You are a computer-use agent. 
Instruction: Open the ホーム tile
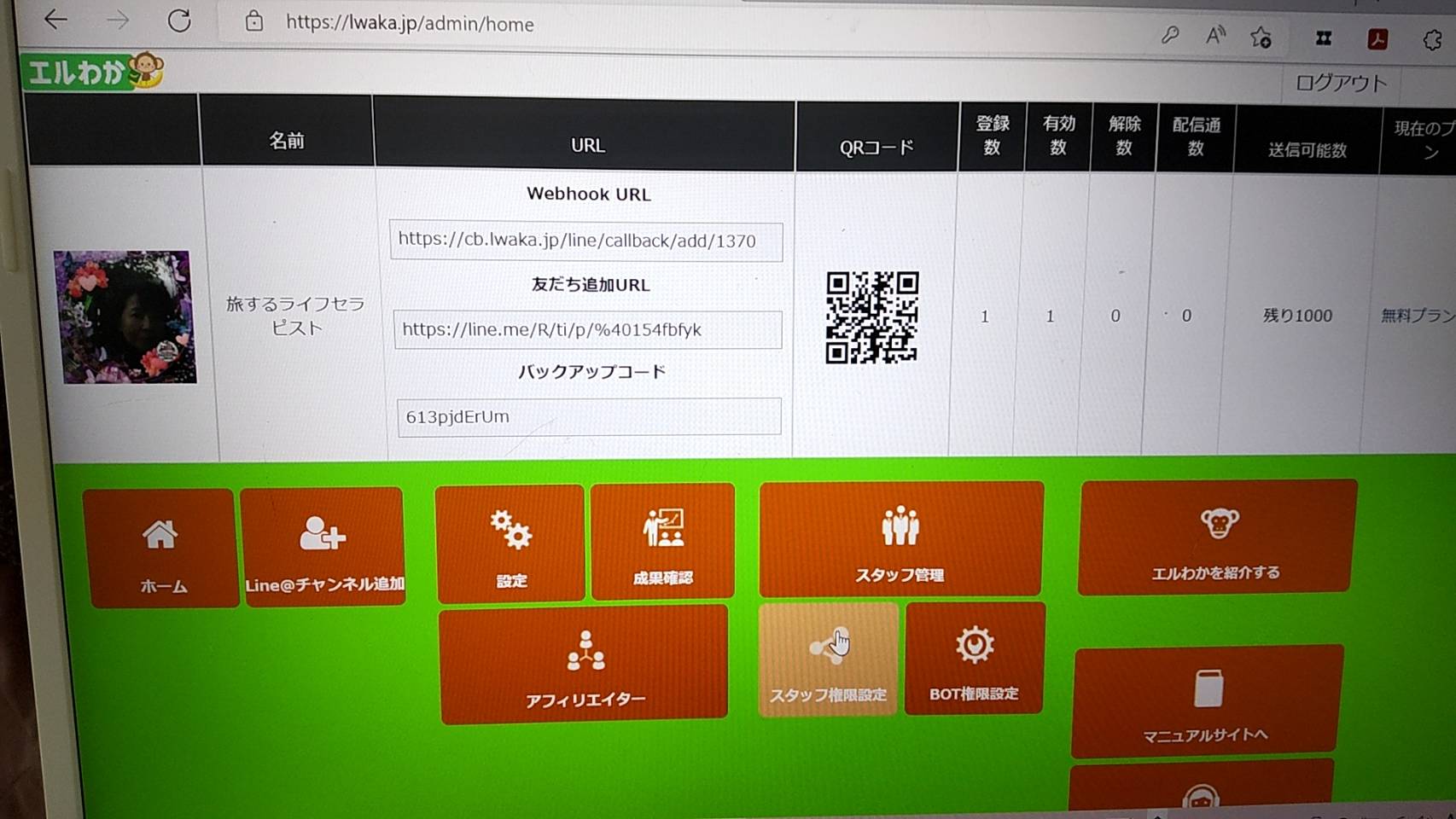160,548
